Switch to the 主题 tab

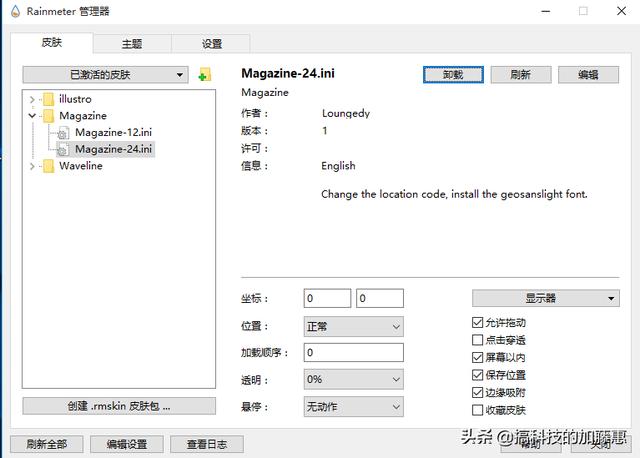(x=132, y=44)
